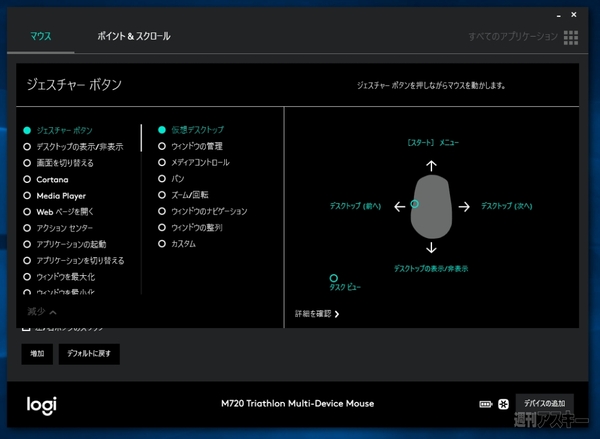This screenshot has height=439, width=600.
Task: Click the Unifying receiver connection icon
Action: (x=504, y=404)
